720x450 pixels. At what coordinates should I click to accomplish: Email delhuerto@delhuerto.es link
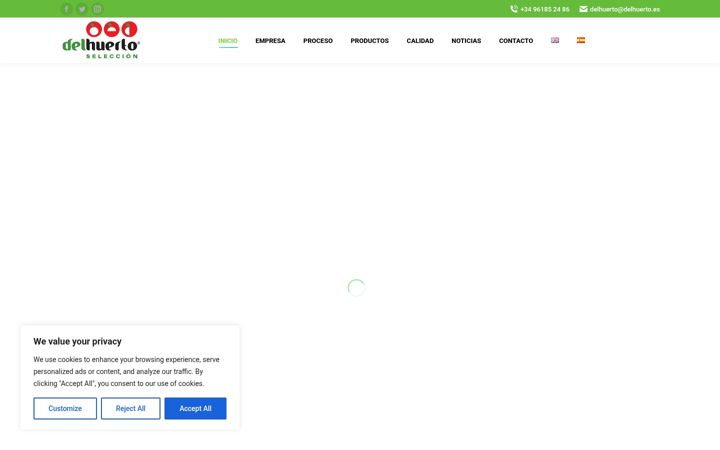(624, 9)
